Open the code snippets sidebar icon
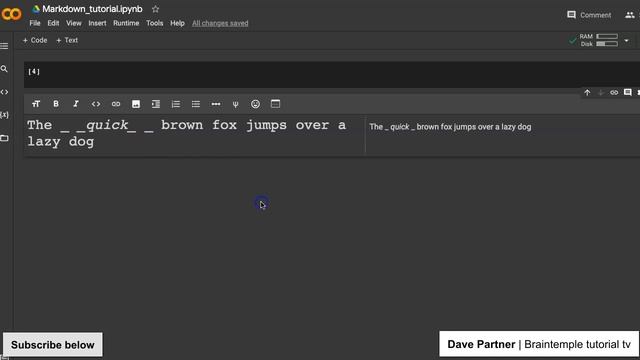Image resolution: width=640 pixels, height=360 pixels. (4, 92)
